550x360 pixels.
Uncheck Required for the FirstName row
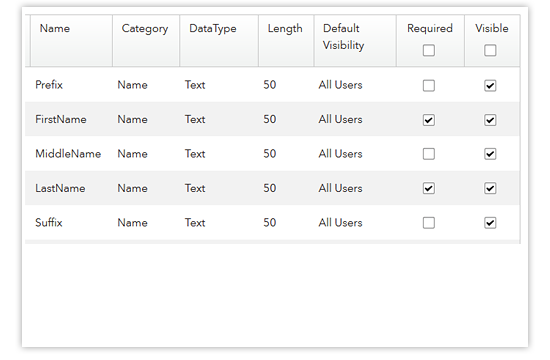click(x=429, y=120)
